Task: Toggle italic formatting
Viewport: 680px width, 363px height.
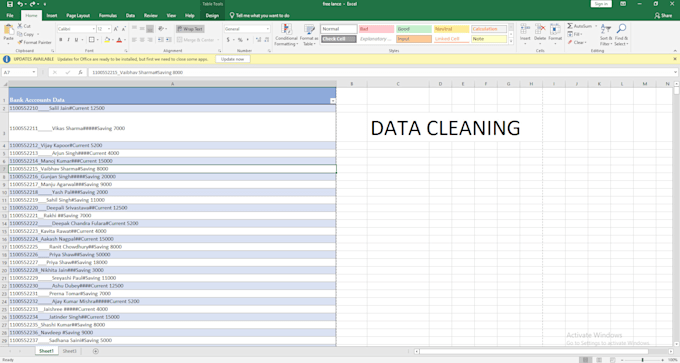Action: pos(68,40)
